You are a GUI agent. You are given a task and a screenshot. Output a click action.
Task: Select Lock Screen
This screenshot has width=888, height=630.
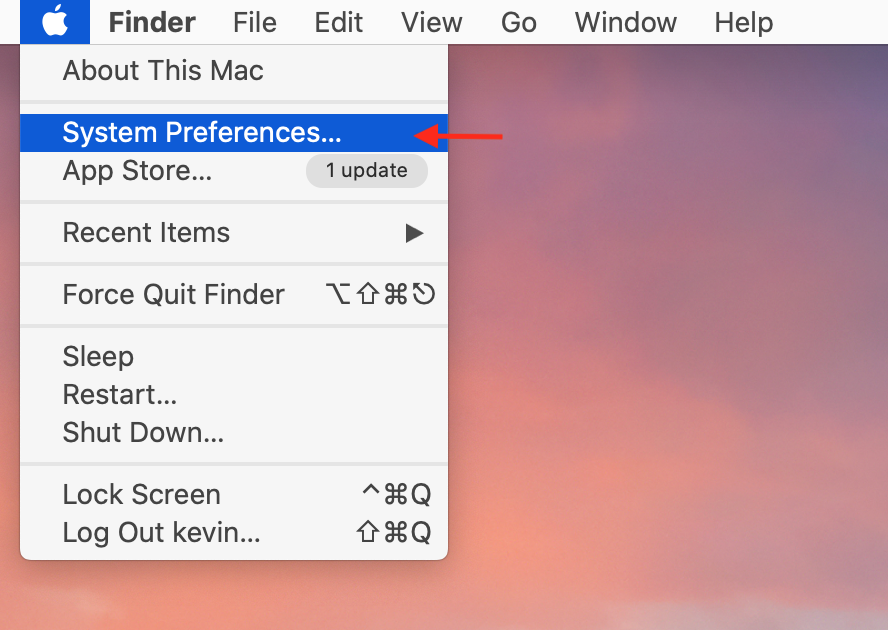tap(141, 495)
